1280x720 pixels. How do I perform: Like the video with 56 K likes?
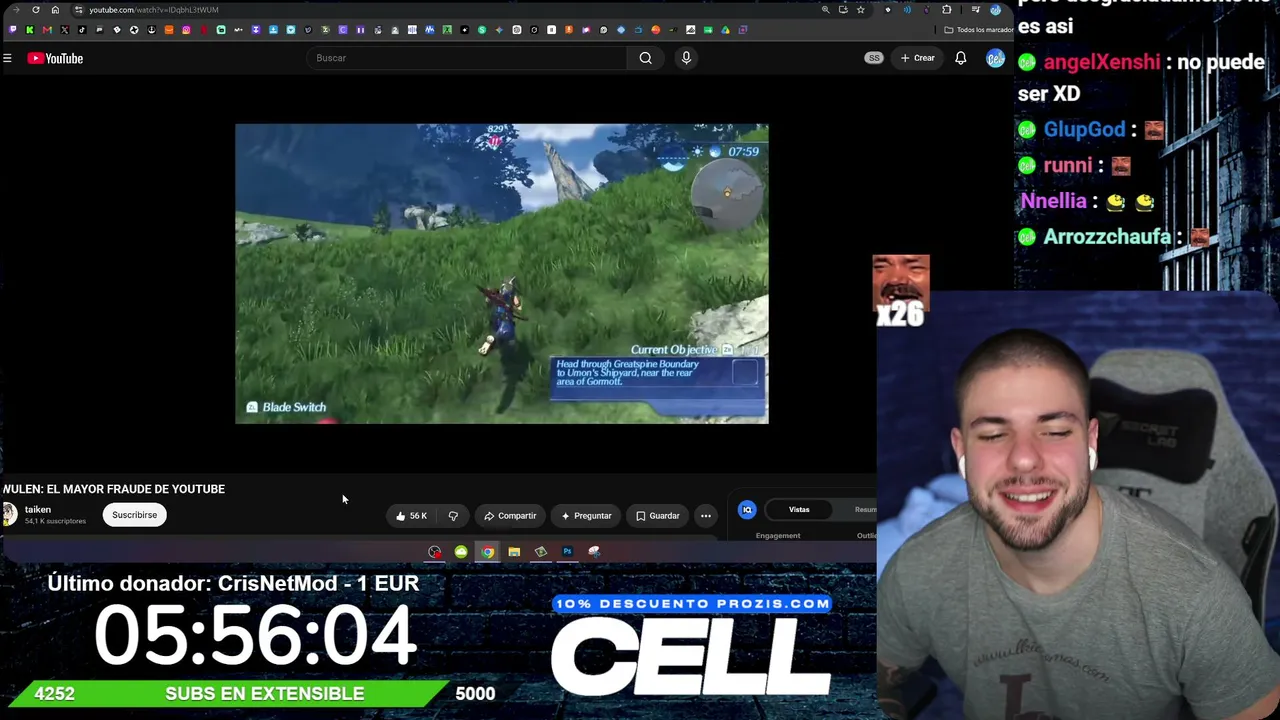(x=411, y=516)
